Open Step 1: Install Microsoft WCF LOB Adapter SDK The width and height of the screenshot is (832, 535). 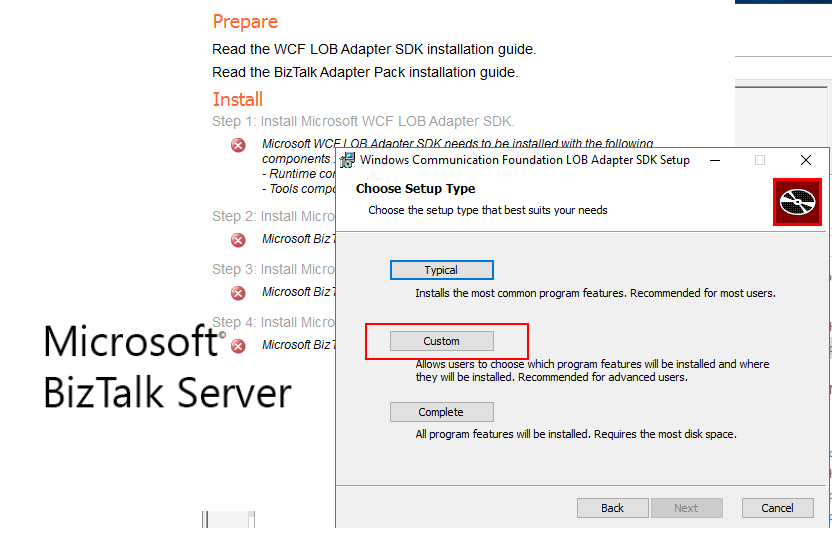[363, 122]
